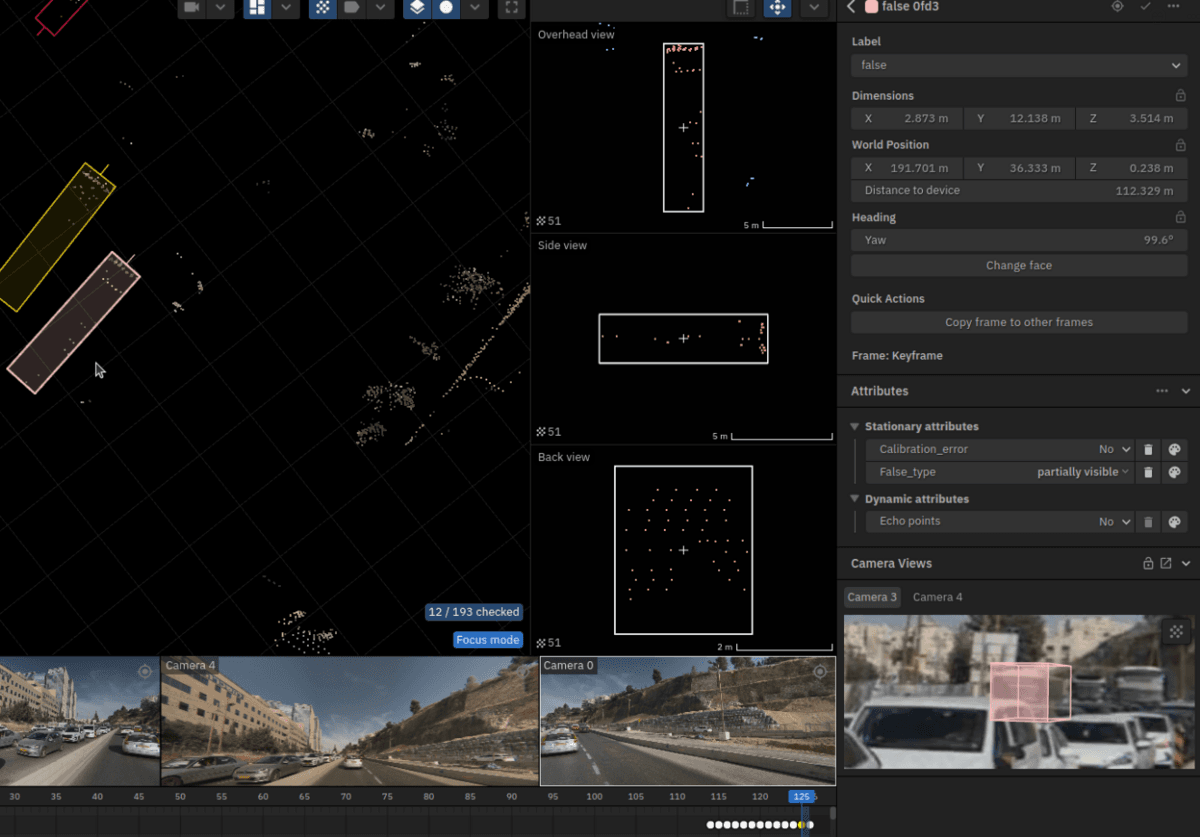Edit the X dimension field 2.873 m
Viewport: 1200px width, 837px height.
pos(907,118)
